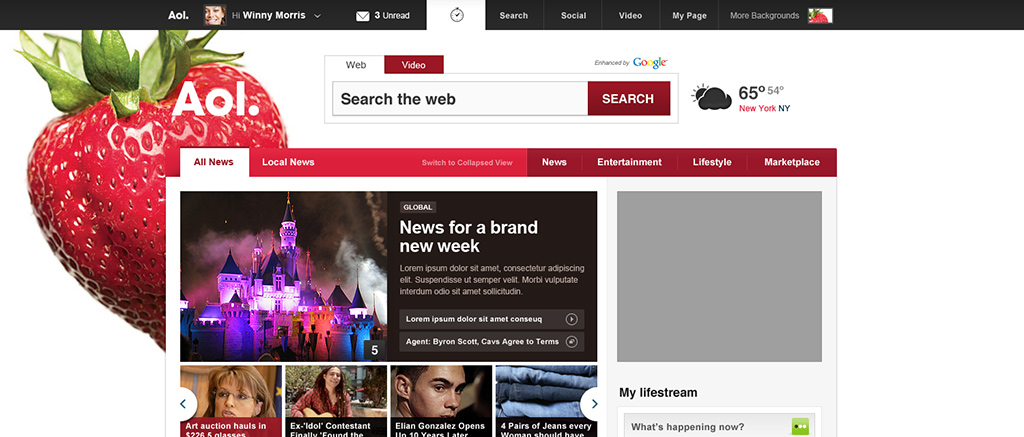1024x437 pixels.
Task: Open 'News for a brand new week' headline
Action: pos(468,236)
